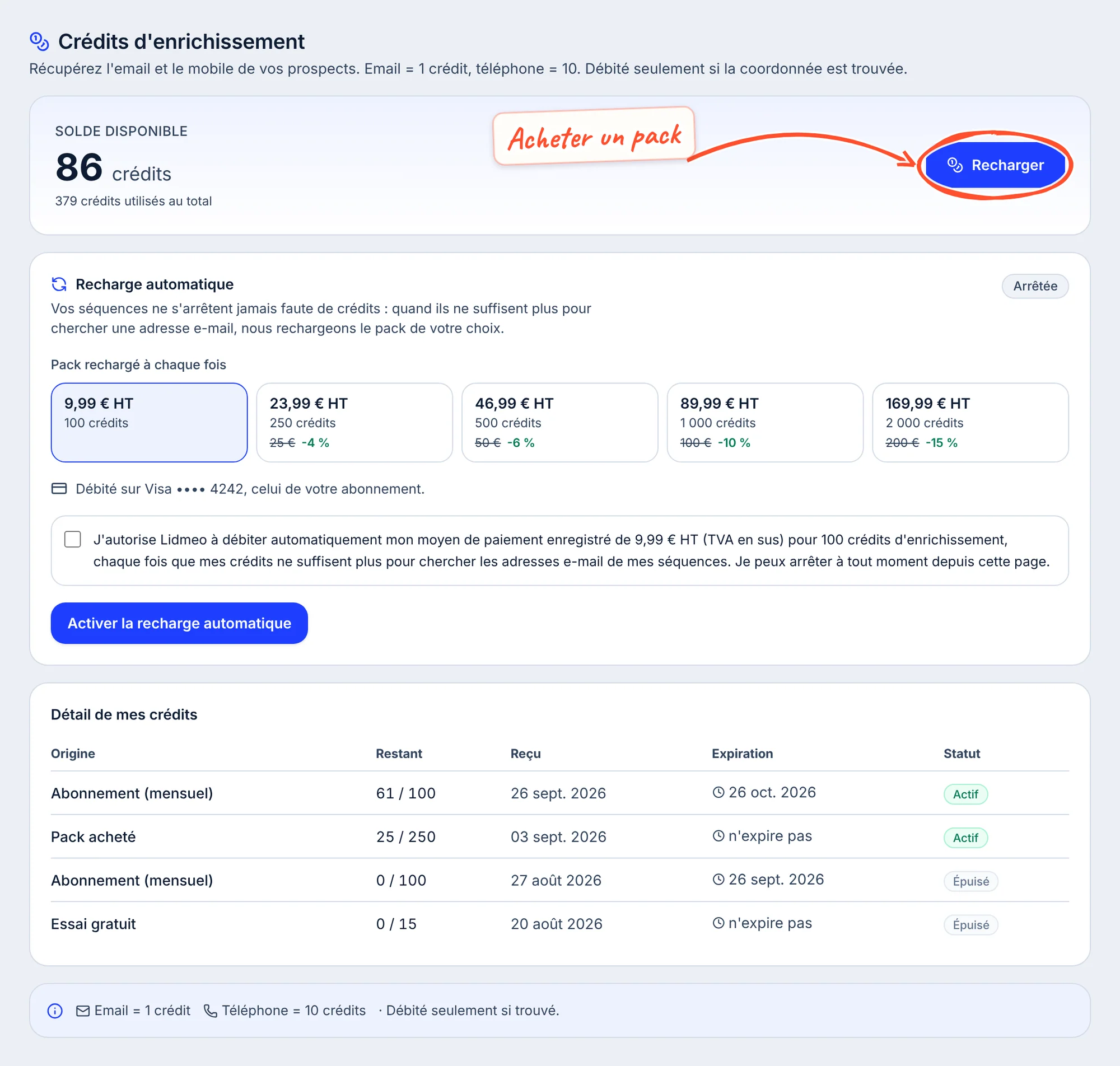1120x1066 pixels.
Task: Click the 20 août 2026 received date
Action: [556, 924]
